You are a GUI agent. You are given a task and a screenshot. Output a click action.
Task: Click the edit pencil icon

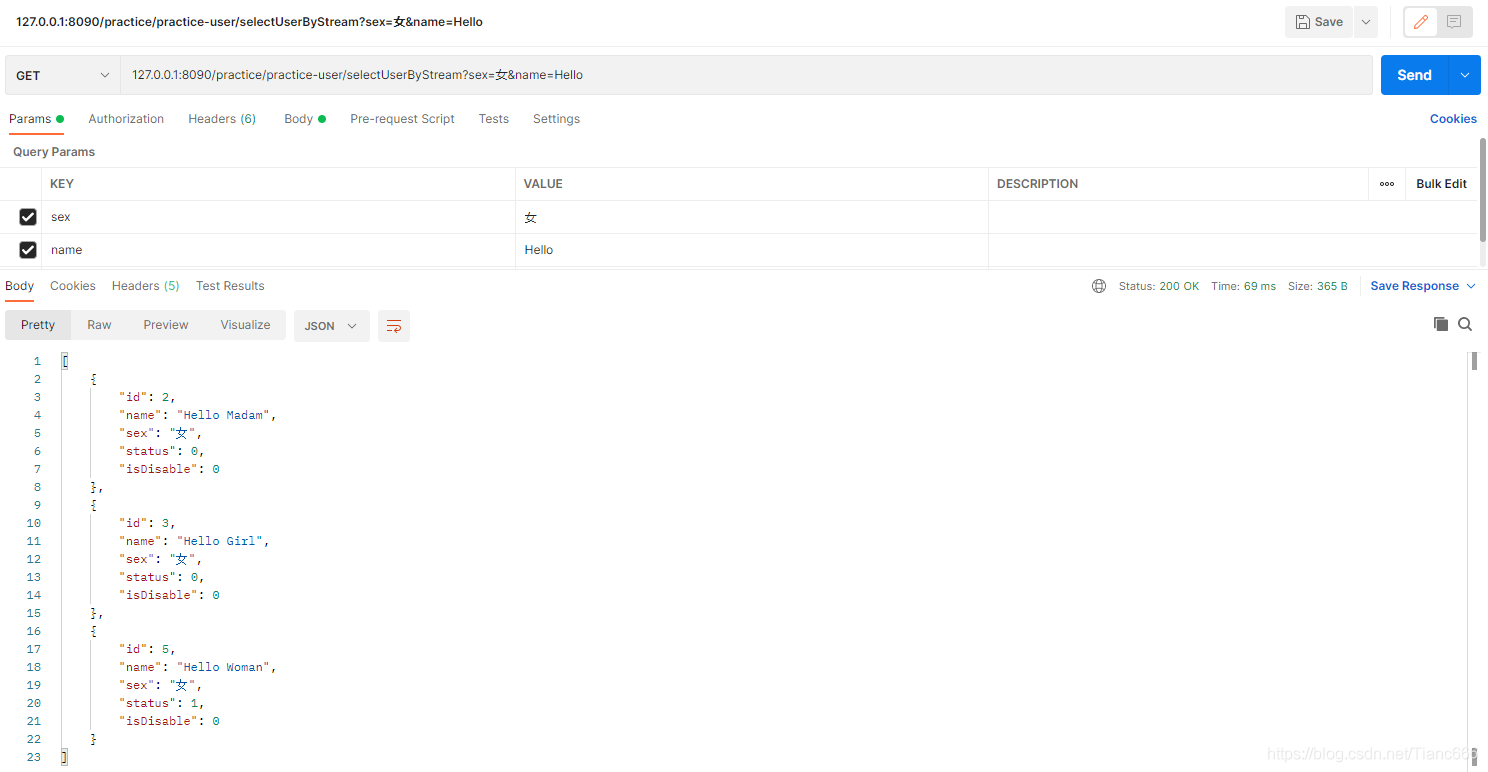(1421, 22)
